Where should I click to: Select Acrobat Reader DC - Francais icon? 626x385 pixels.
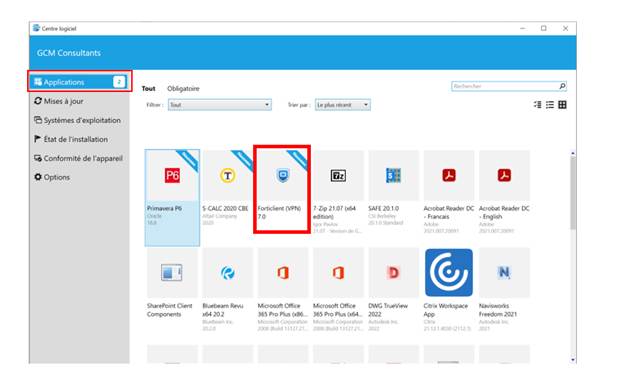click(x=449, y=175)
